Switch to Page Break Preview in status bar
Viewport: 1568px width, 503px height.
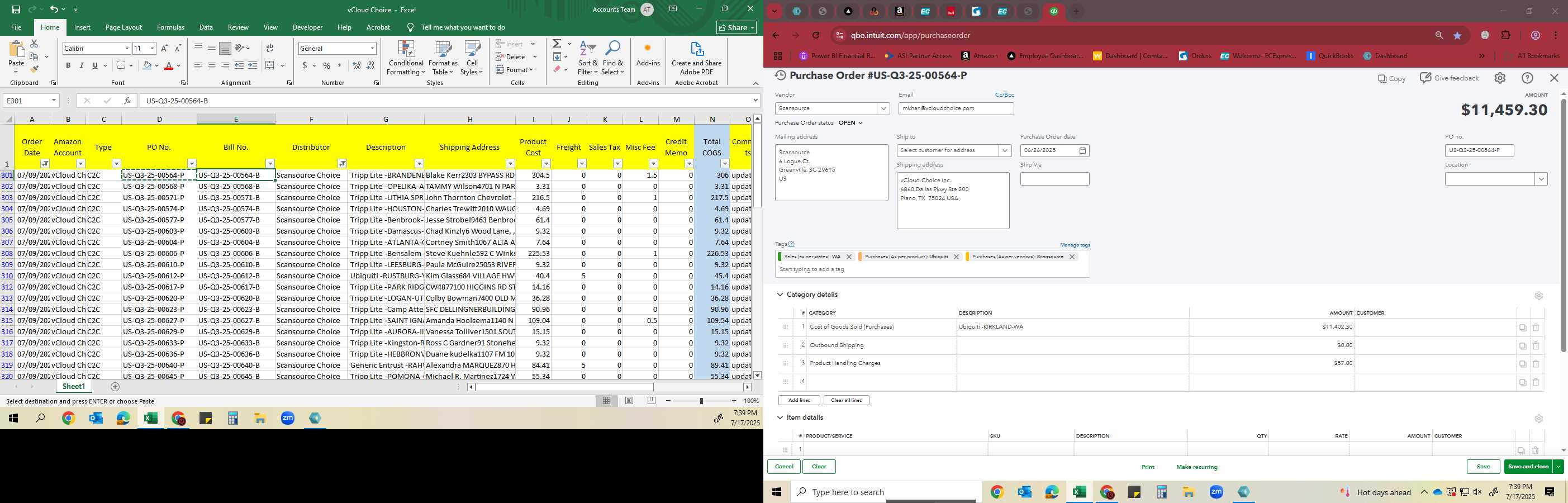tap(652, 401)
